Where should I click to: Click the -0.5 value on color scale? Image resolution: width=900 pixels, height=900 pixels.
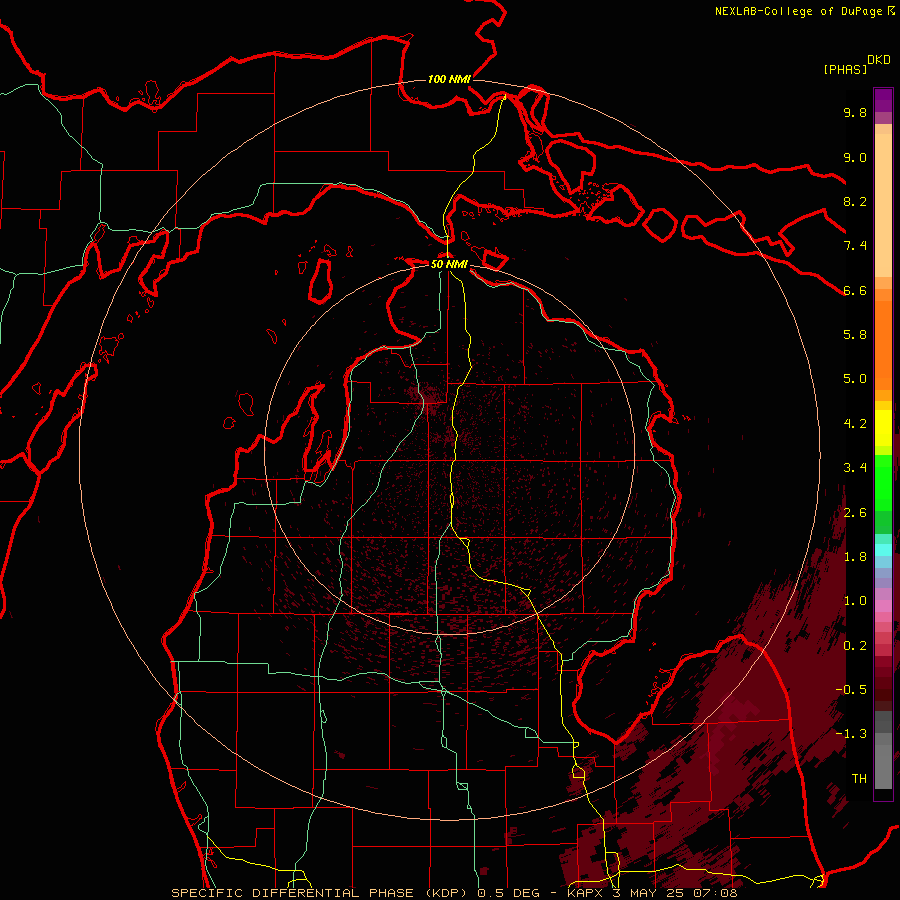coord(851,690)
